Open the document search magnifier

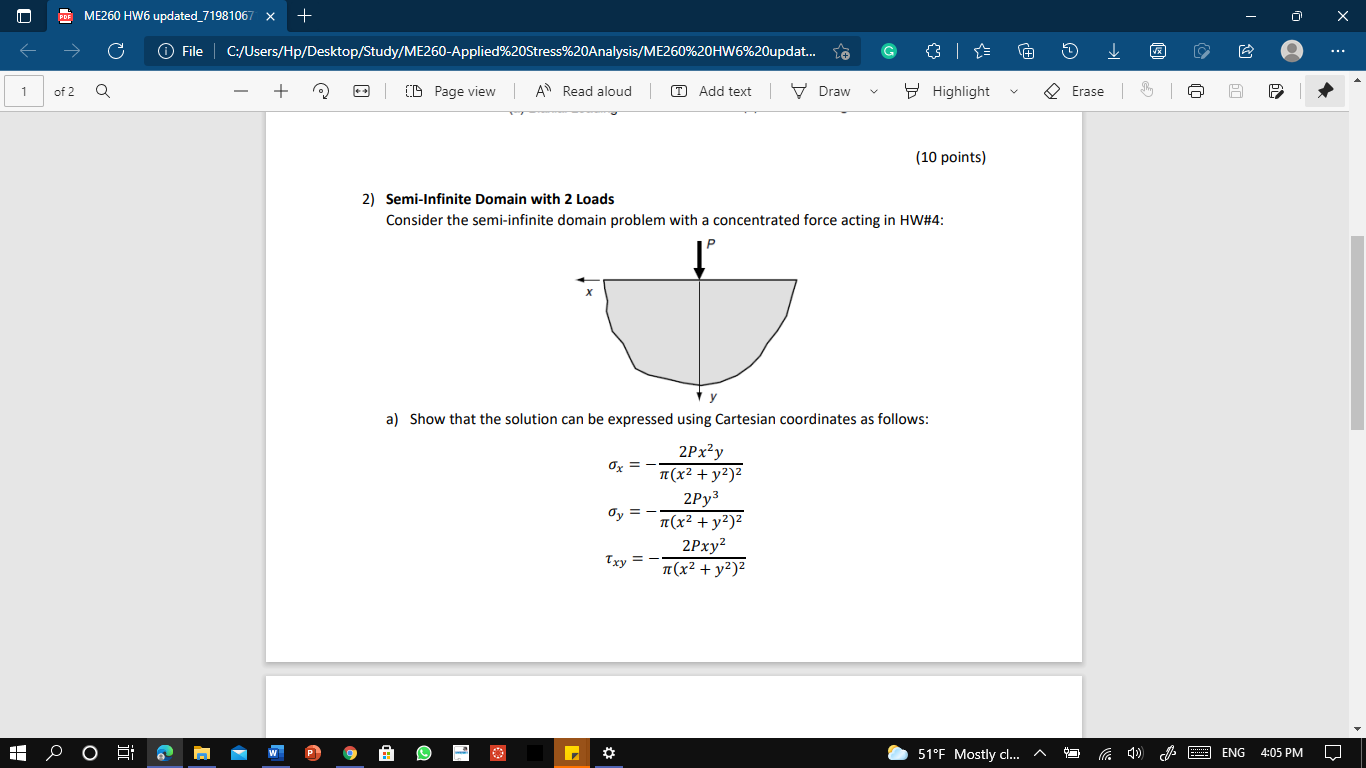pyautogui.click(x=103, y=91)
